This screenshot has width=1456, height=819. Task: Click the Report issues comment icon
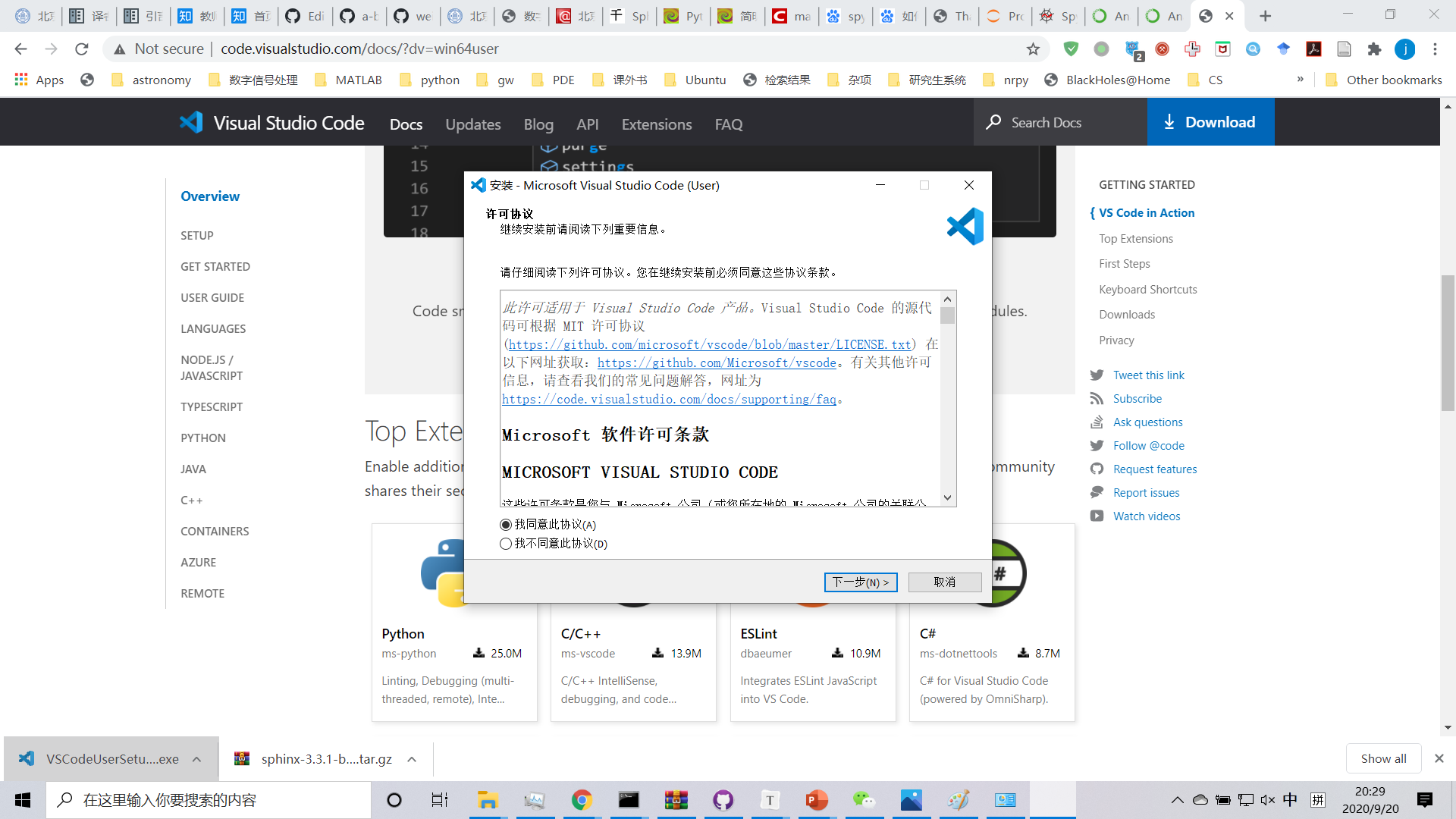coord(1097,493)
